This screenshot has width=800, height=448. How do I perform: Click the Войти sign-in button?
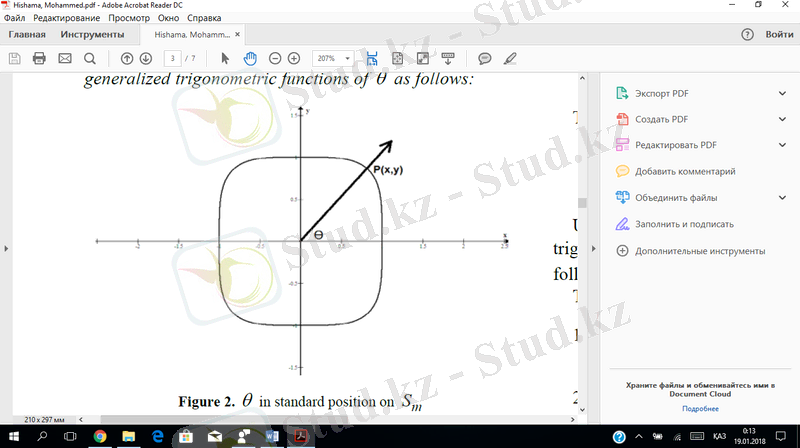coord(779,34)
